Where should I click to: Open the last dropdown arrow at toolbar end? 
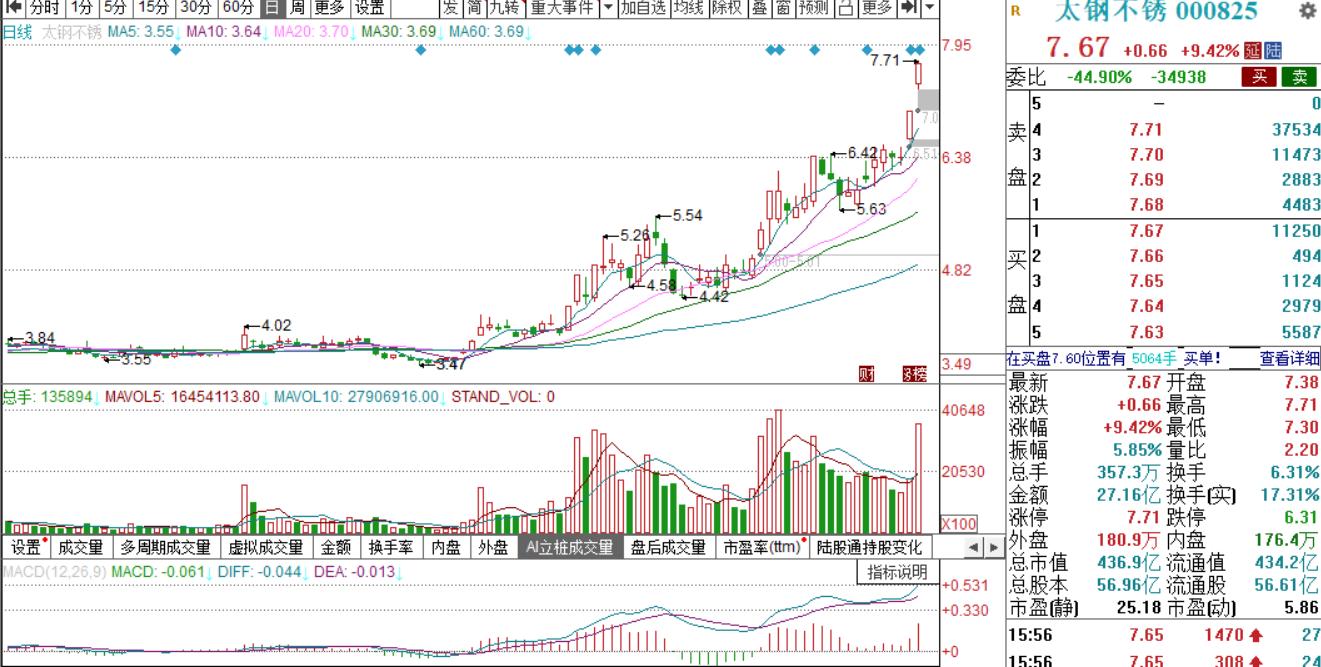point(930,8)
